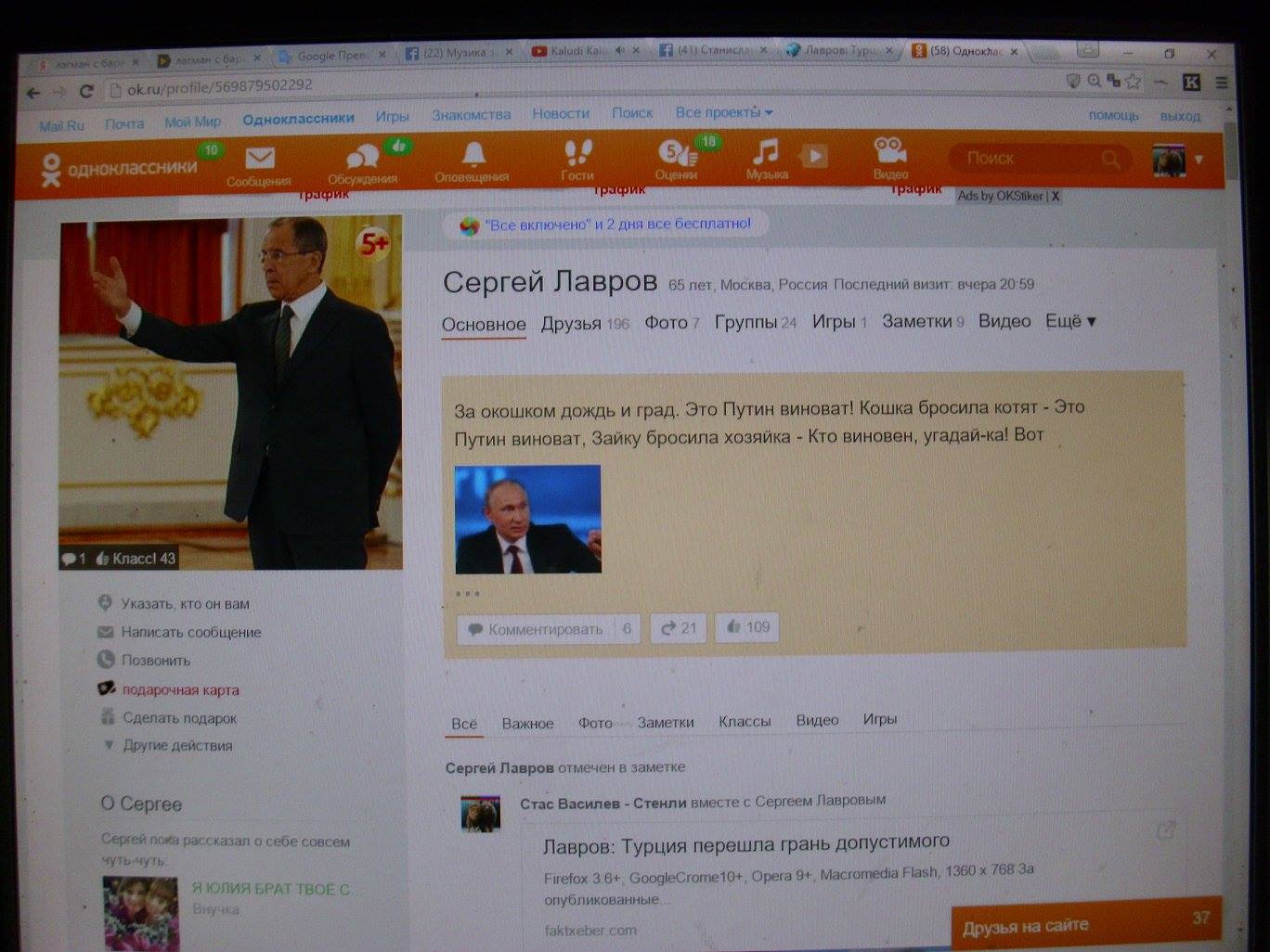The height and width of the screenshot is (952, 1270).
Task: Click the faktxeber.com source text
Action: pos(590,930)
